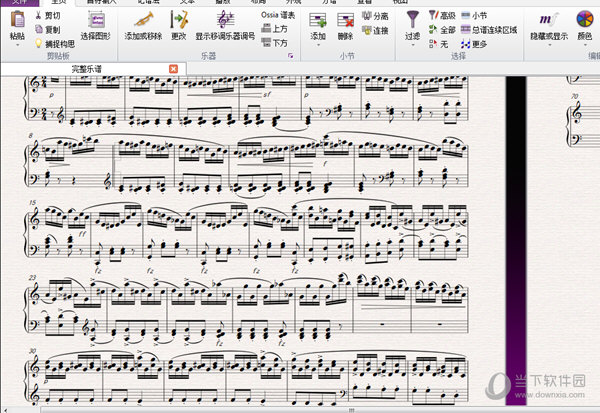Add Ossia staff 上方 above

(x=274, y=29)
